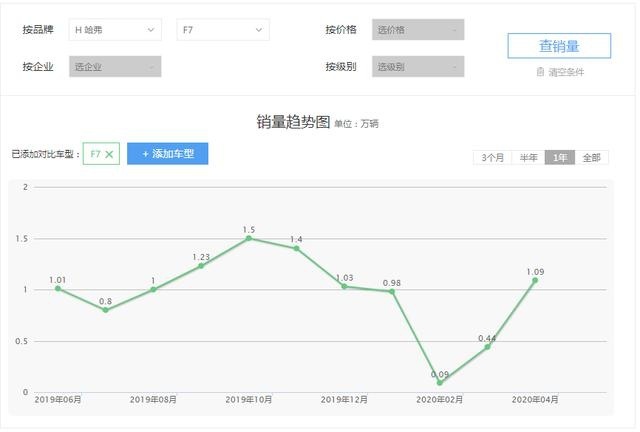Click the chevron arrow in the F7 dropdown
Viewport: 640px width, 432px height.
259,30
